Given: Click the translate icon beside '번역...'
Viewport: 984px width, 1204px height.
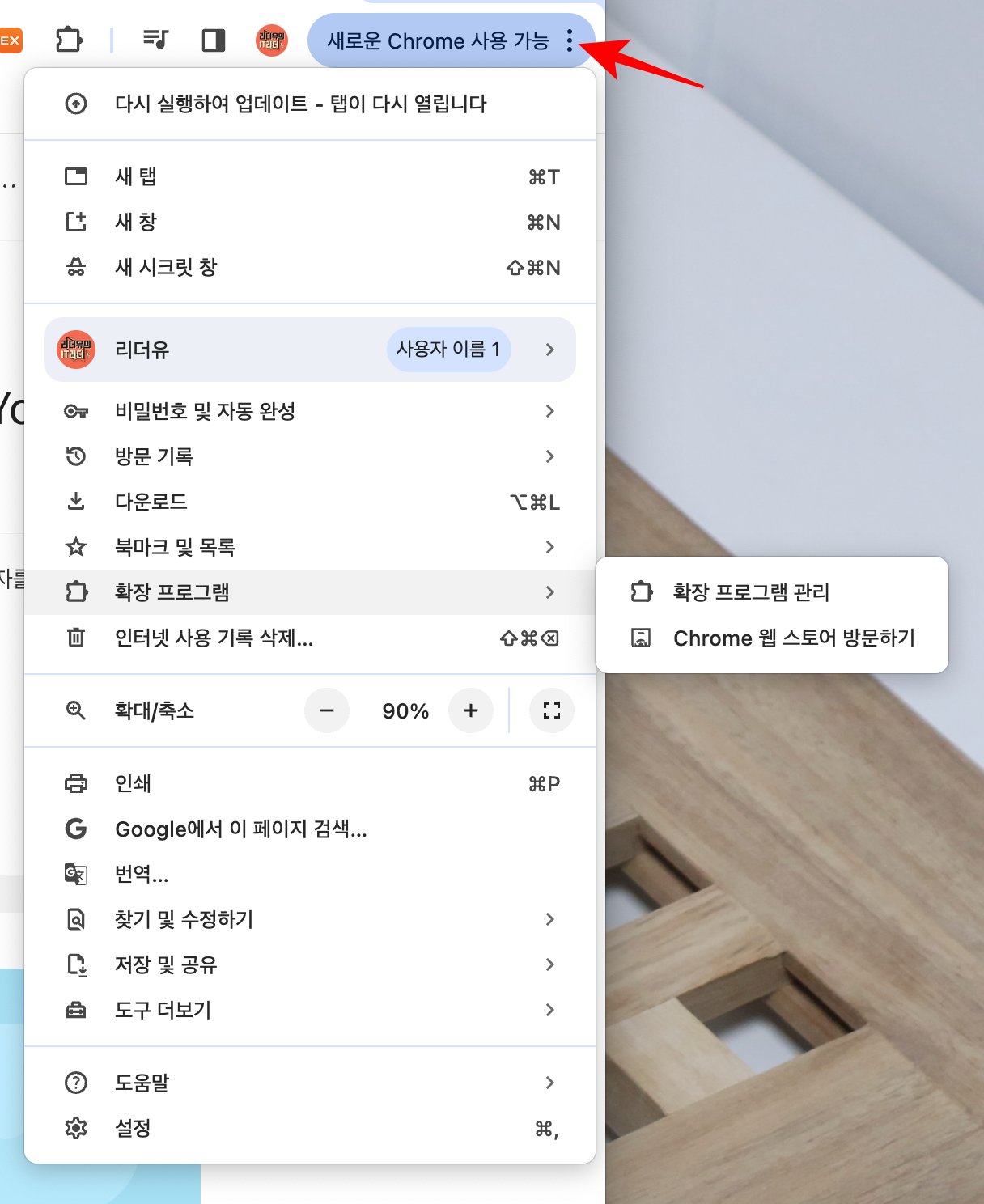Looking at the screenshot, I should [x=76, y=874].
